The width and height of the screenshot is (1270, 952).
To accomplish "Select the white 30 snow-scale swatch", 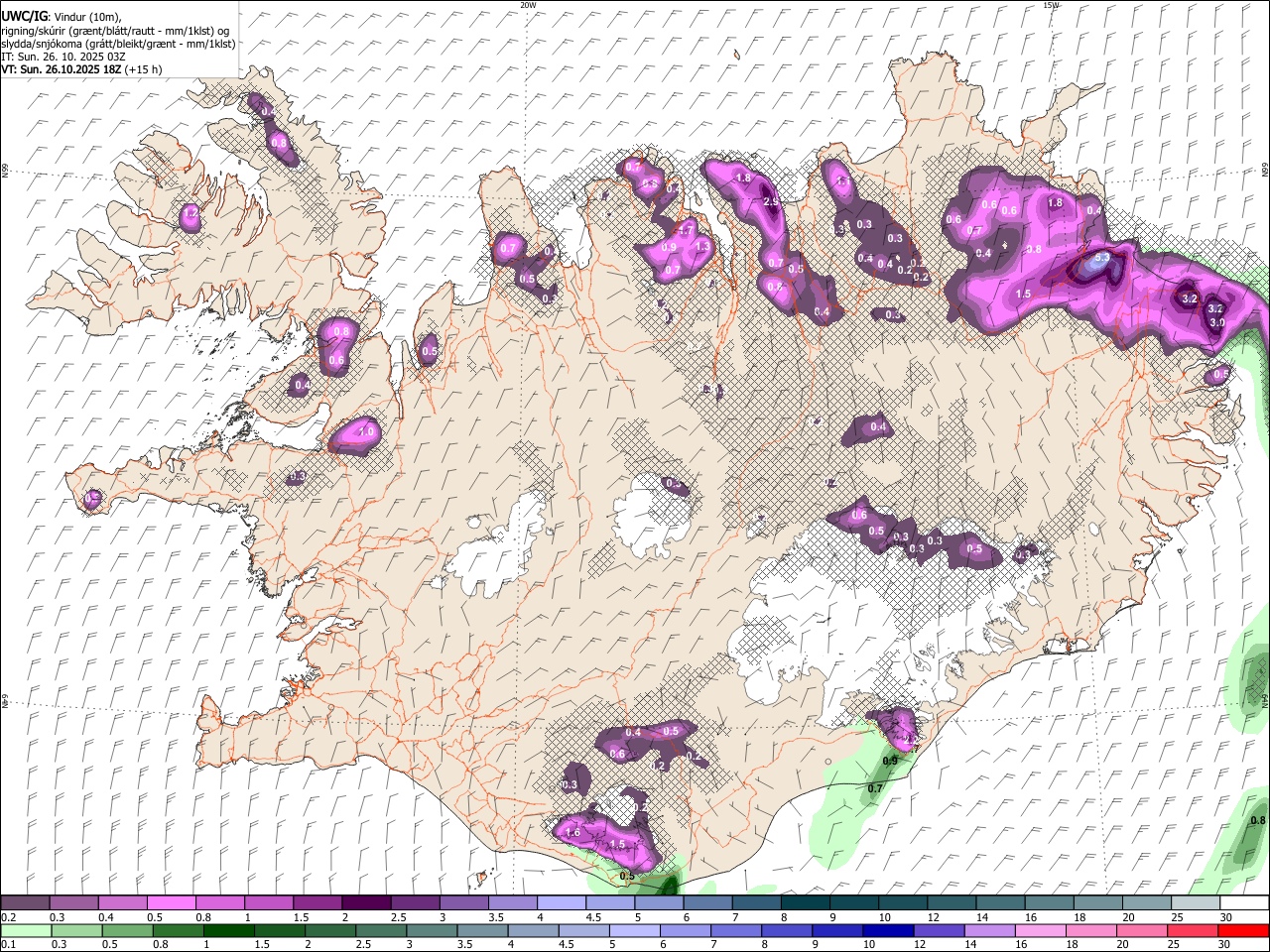I will [1244, 903].
